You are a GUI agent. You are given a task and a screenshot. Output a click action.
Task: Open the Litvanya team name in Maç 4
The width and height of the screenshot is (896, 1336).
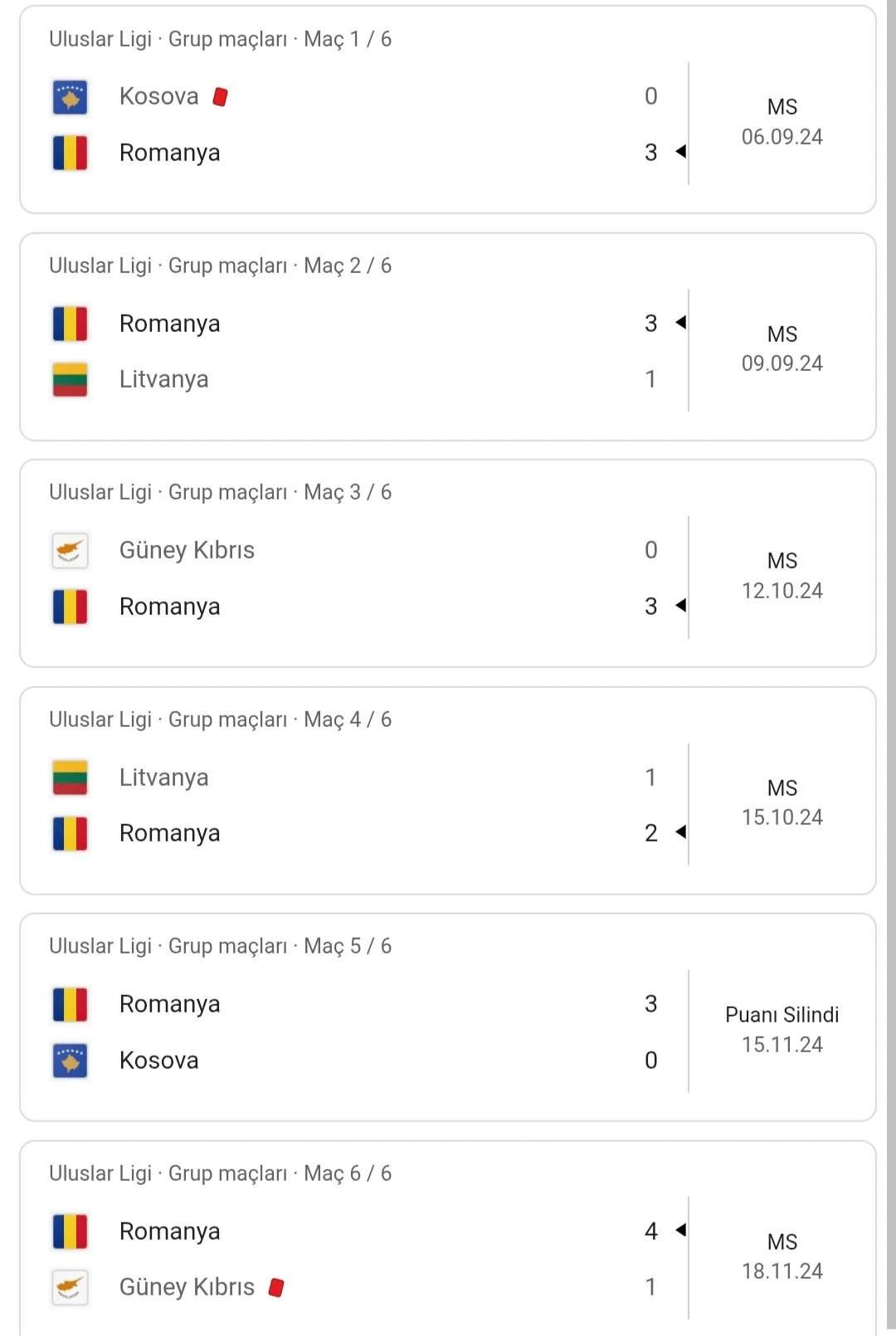163,778
